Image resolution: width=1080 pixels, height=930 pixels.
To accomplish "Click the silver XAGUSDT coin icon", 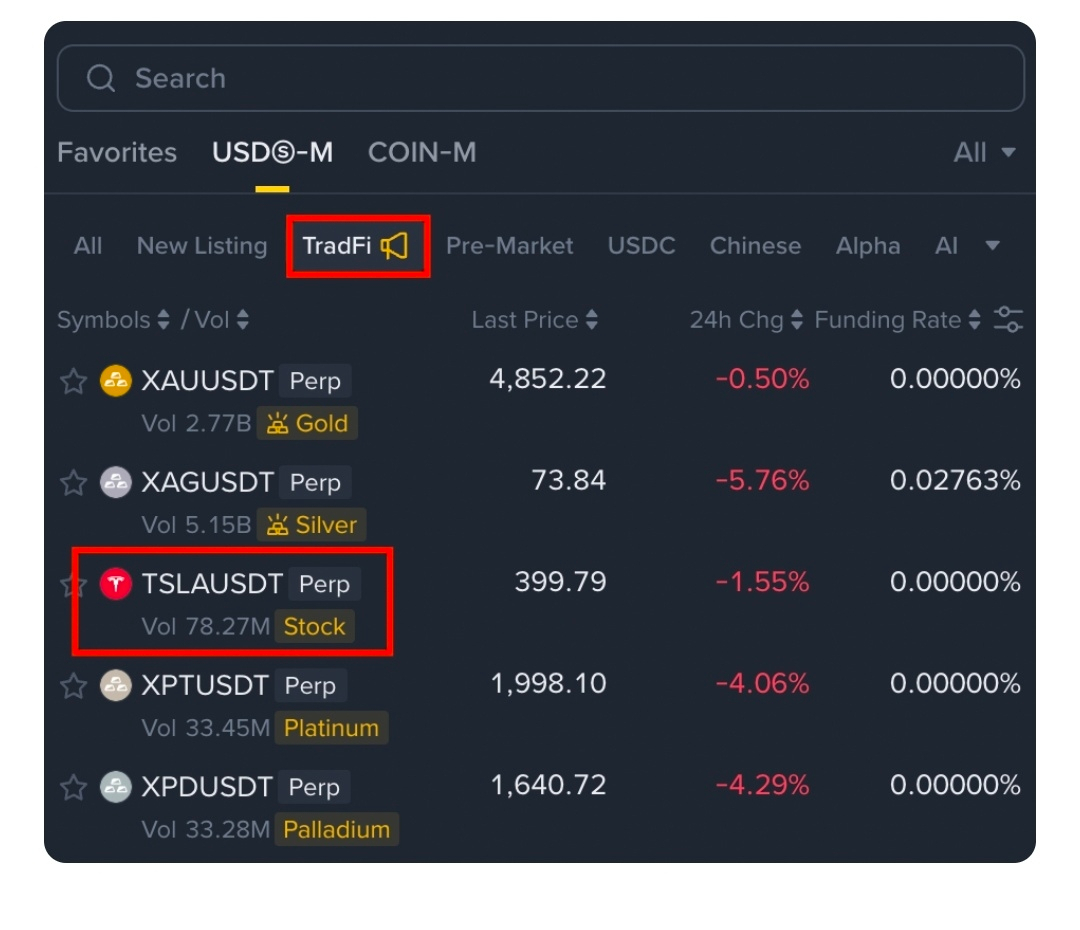I will (x=116, y=482).
